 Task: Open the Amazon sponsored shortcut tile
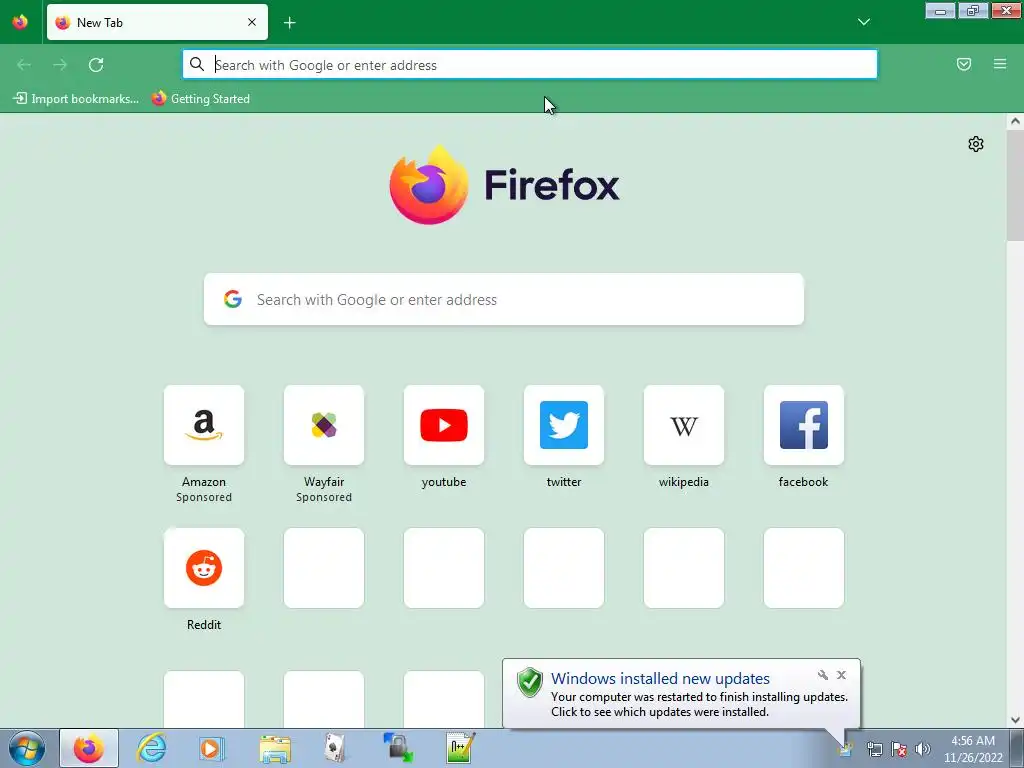(204, 425)
